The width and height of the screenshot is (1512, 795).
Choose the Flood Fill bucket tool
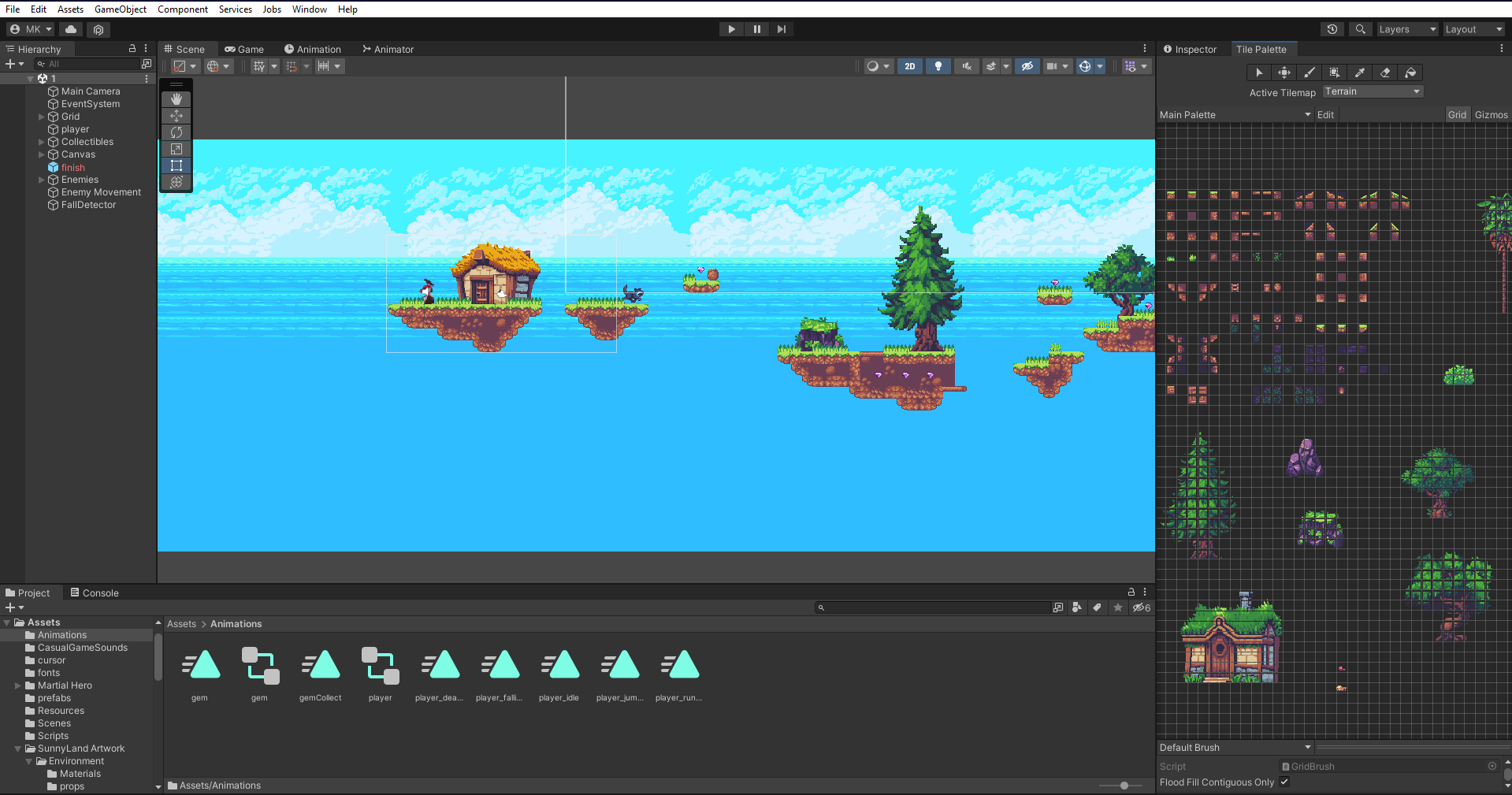click(1410, 72)
